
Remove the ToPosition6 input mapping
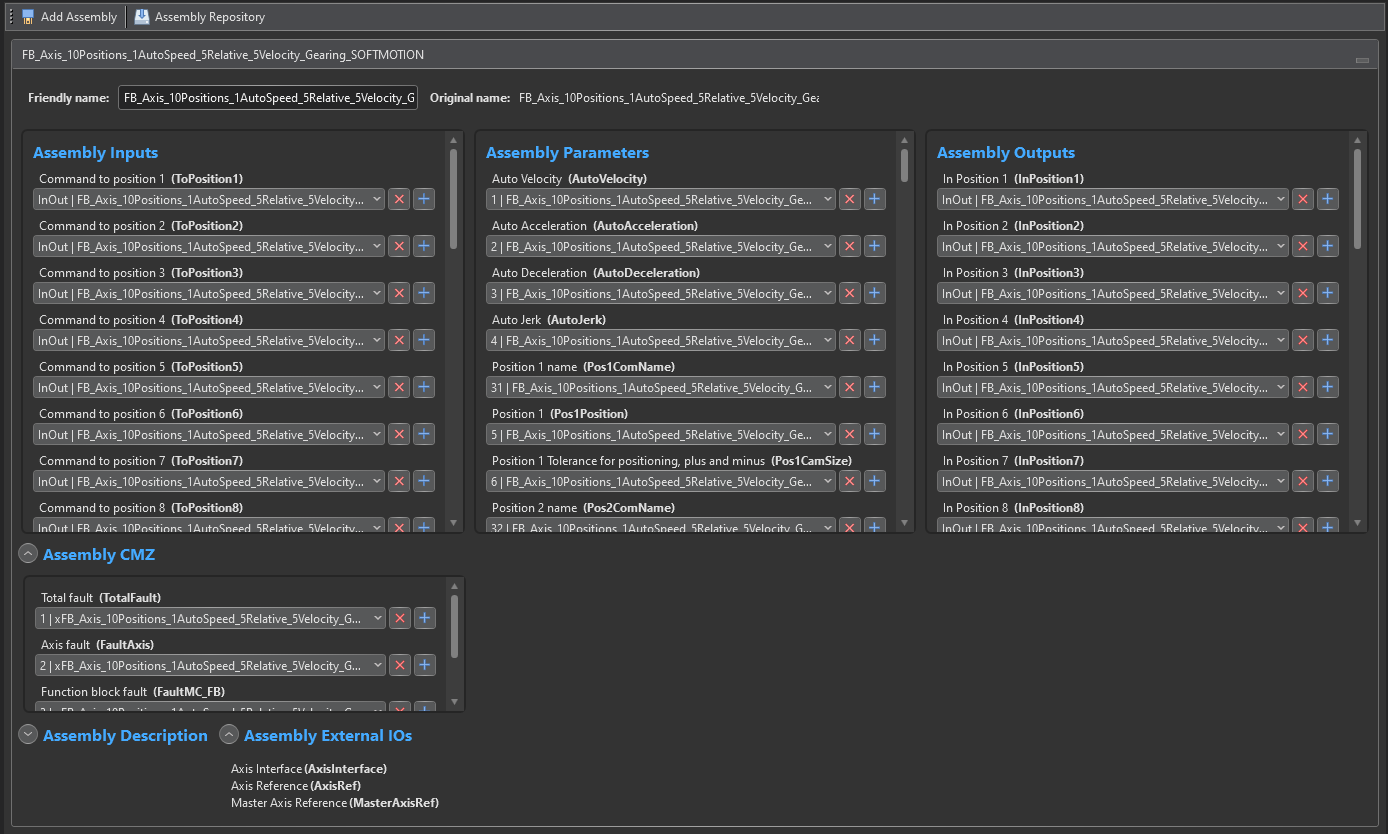(x=399, y=434)
